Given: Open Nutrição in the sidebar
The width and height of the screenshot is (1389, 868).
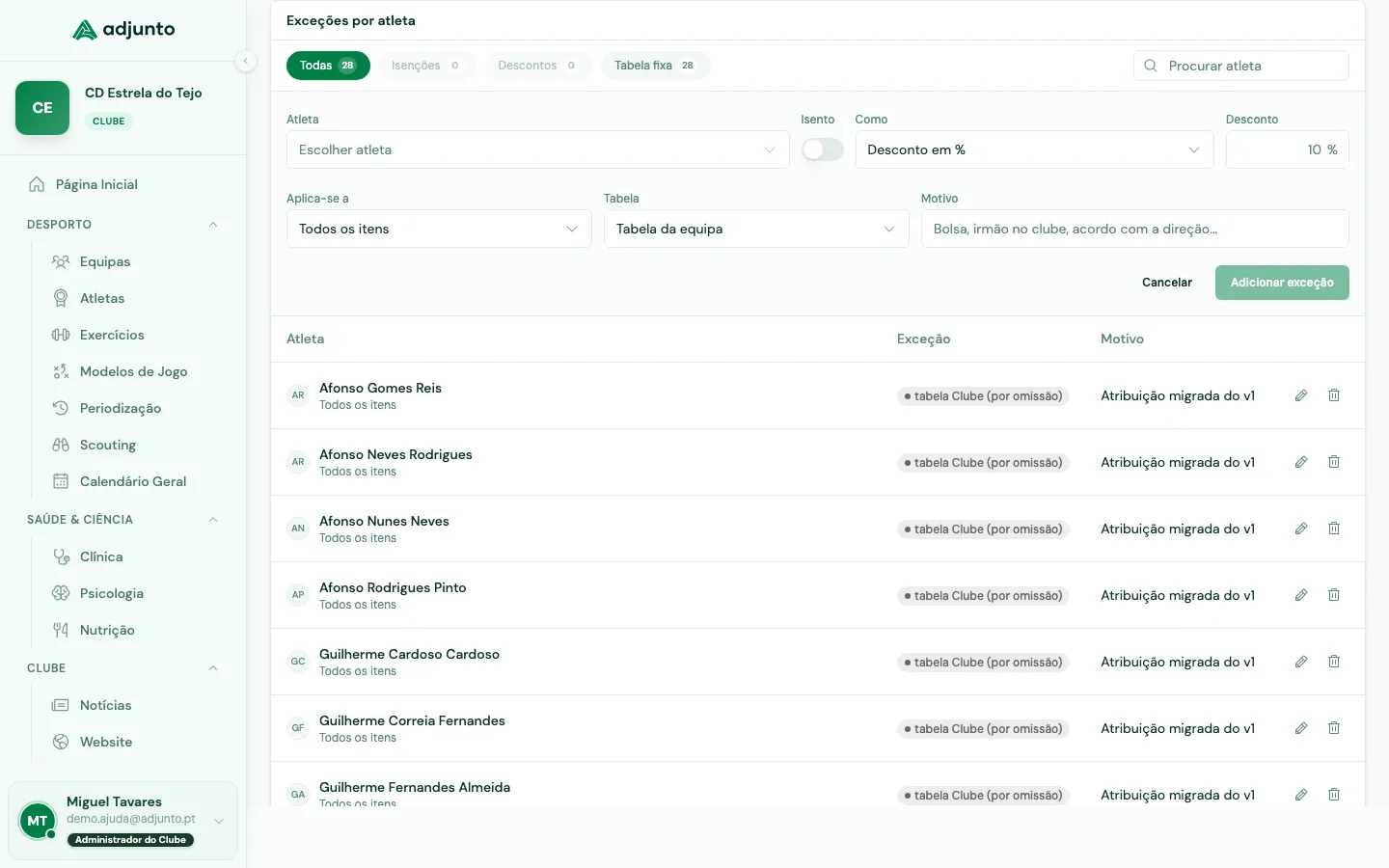Looking at the screenshot, I should tap(107, 630).
